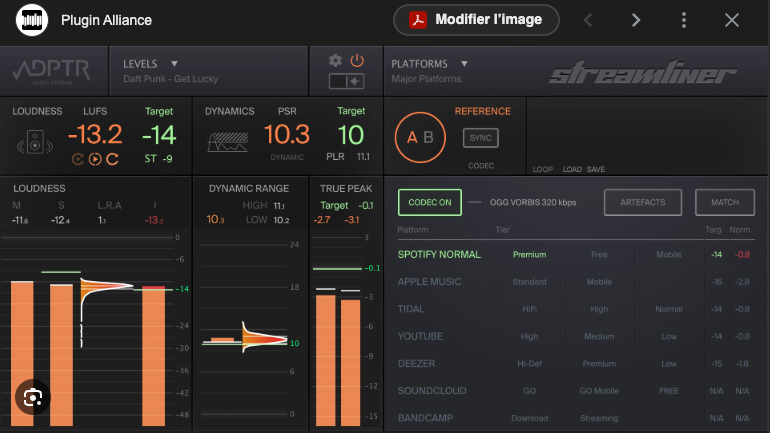Select the YouTube Medium tier

pos(599,336)
